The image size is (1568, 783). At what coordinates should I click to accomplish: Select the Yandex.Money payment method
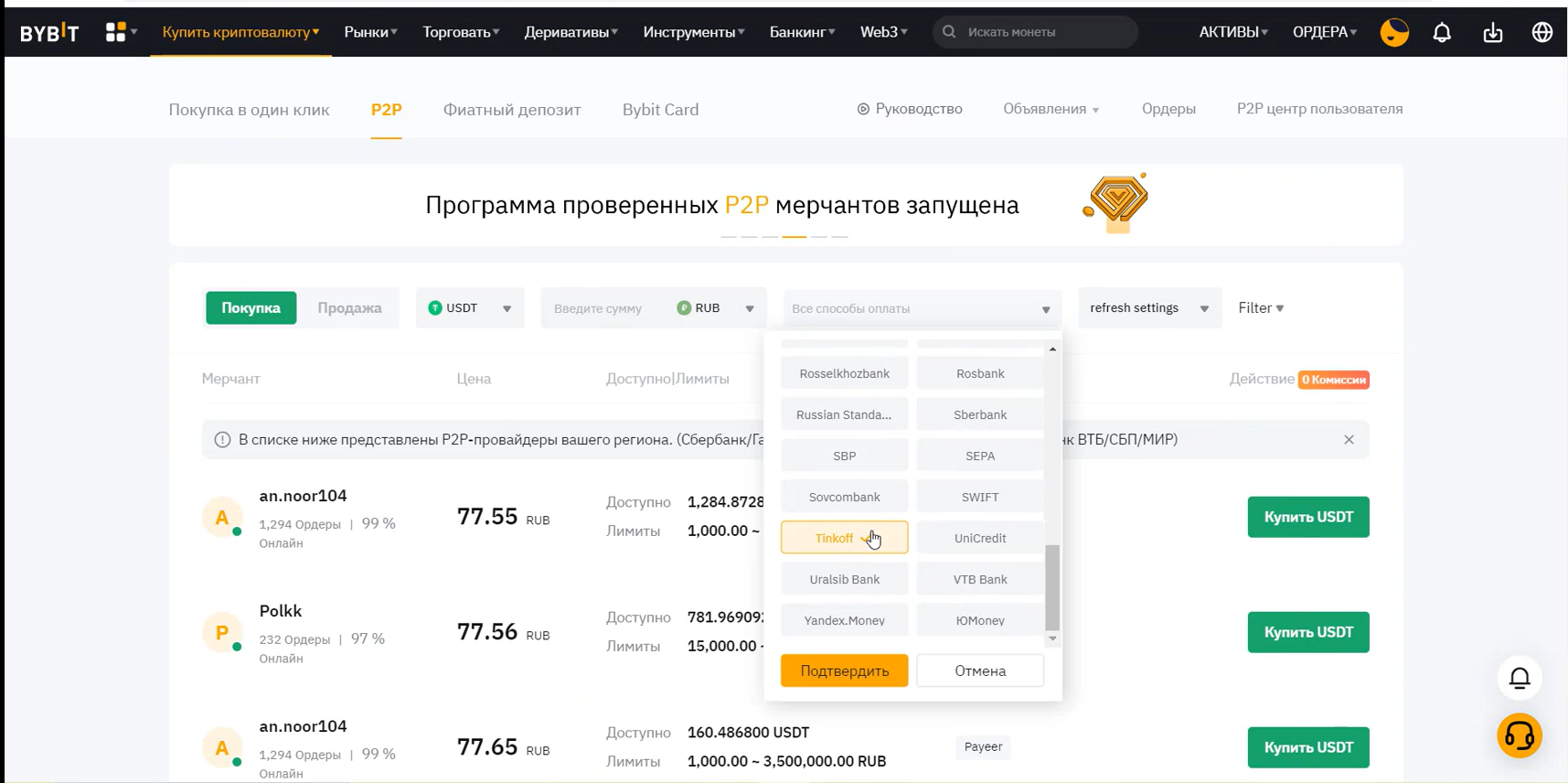(x=845, y=620)
